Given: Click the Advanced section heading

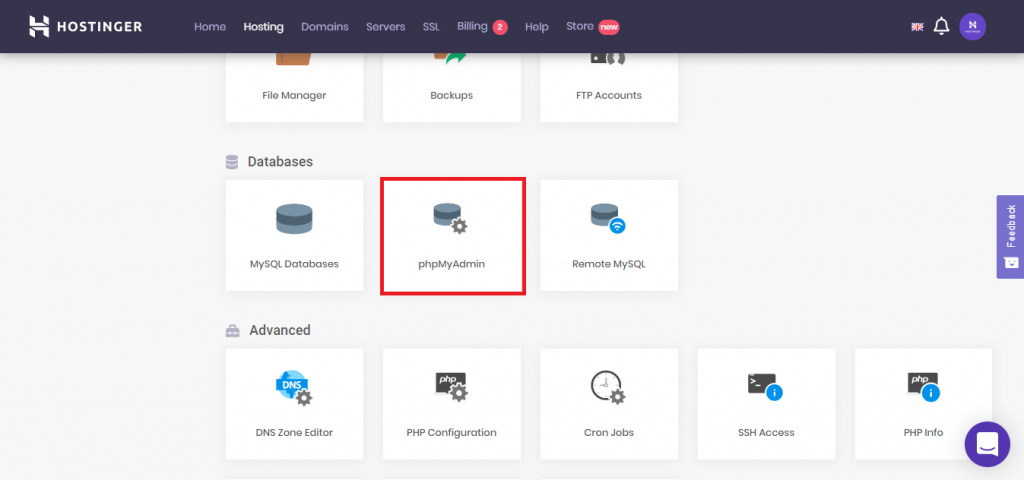Looking at the screenshot, I should pos(280,330).
